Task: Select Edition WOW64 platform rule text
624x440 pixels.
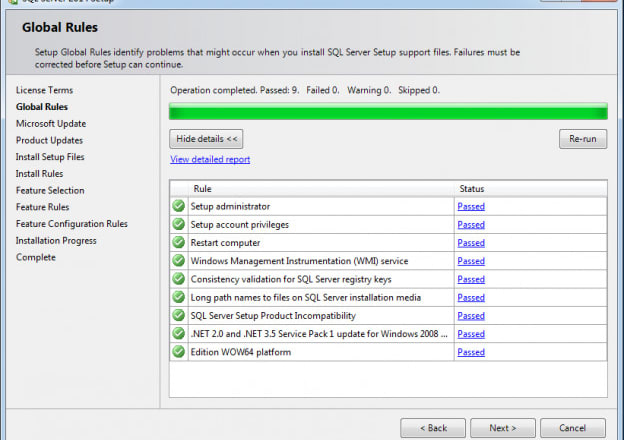Action: 241,352
